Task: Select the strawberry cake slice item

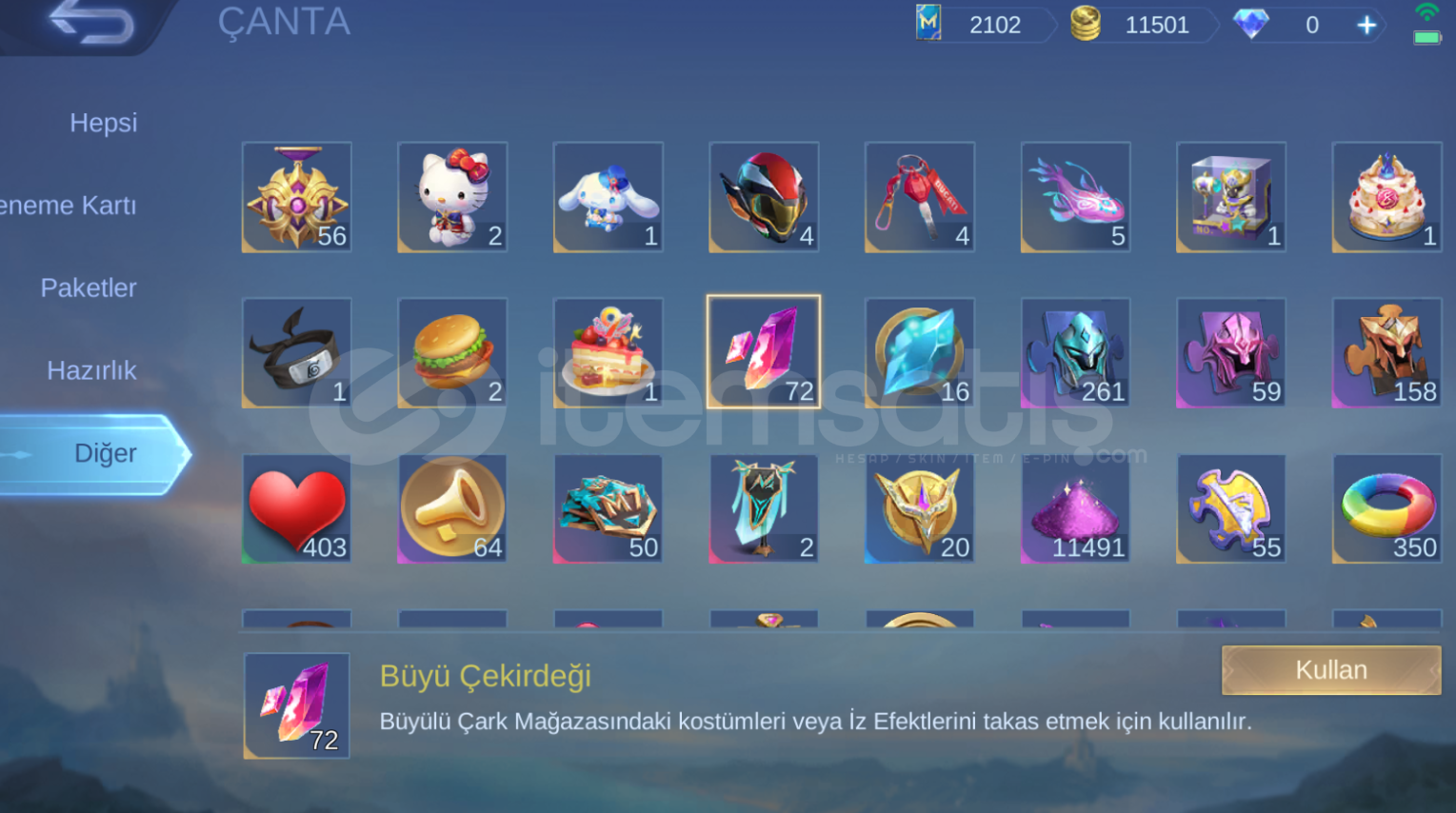Action: pyautogui.click(x=608, y=353)
